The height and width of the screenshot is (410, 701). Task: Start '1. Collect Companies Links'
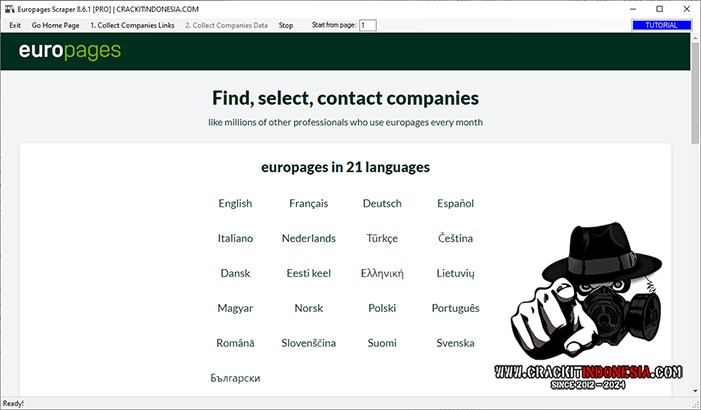tap(132, 25)
